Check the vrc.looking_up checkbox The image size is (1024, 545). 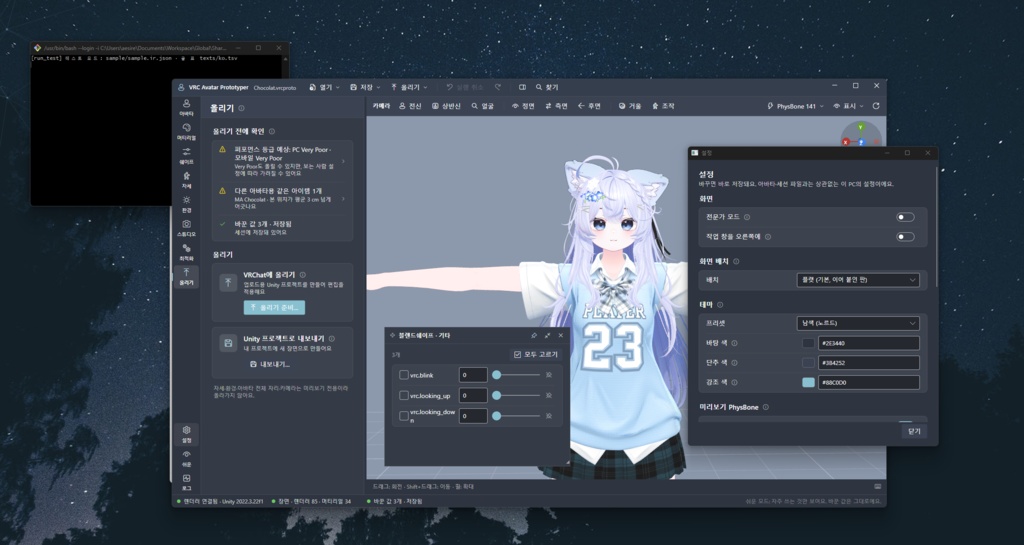click(404, 396)
